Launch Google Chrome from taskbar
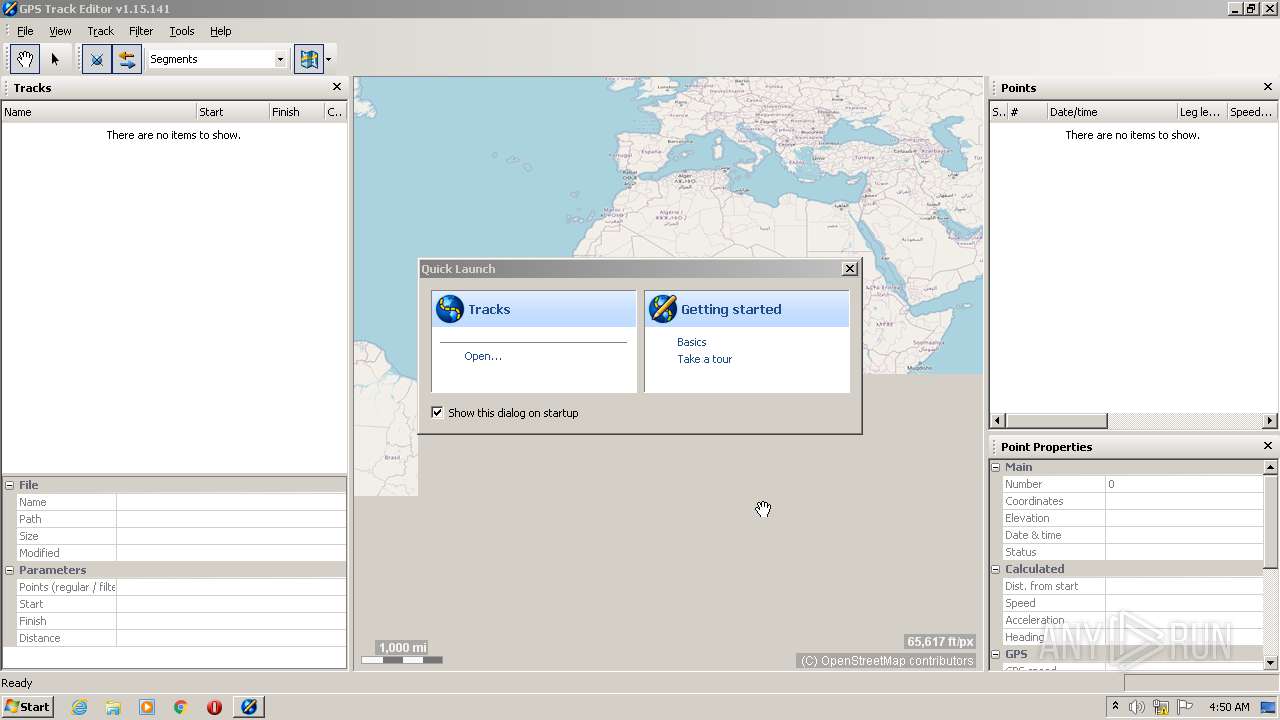The width and height of the screenshot is (1280, 720). click(x=181, y=707)
